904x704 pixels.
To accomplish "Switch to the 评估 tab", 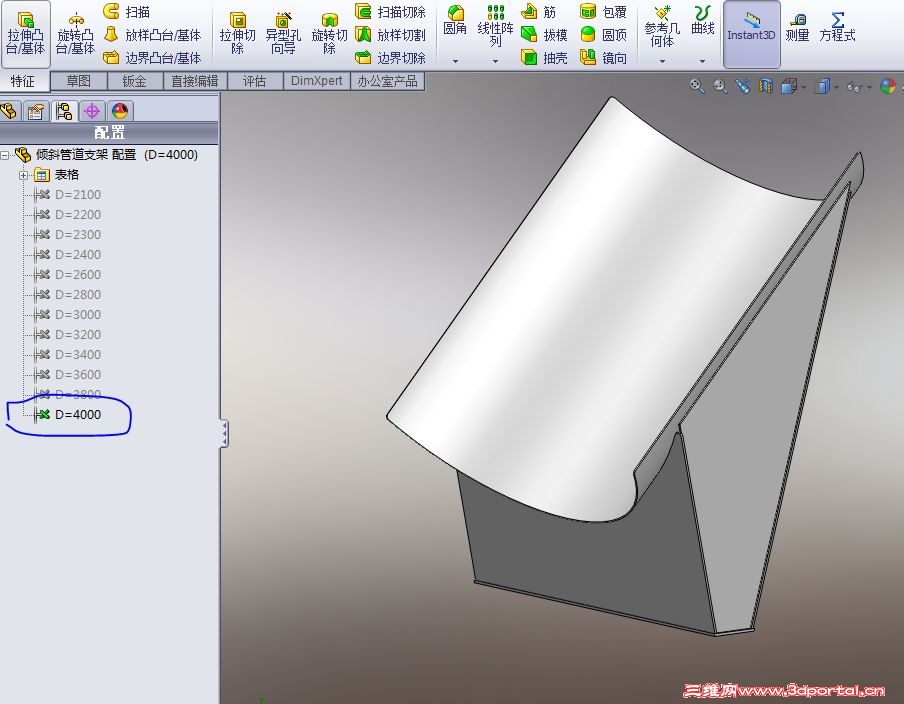I will (254, 81).
